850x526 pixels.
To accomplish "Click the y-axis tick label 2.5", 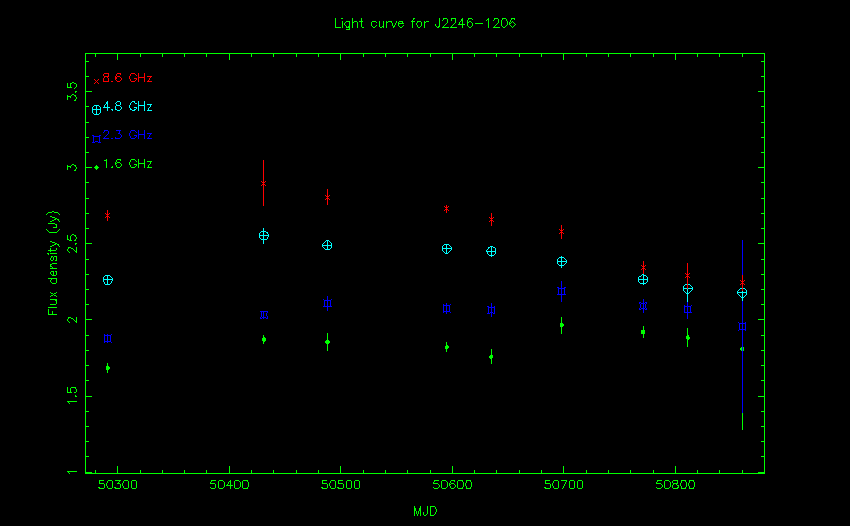I will coord(72,243).
